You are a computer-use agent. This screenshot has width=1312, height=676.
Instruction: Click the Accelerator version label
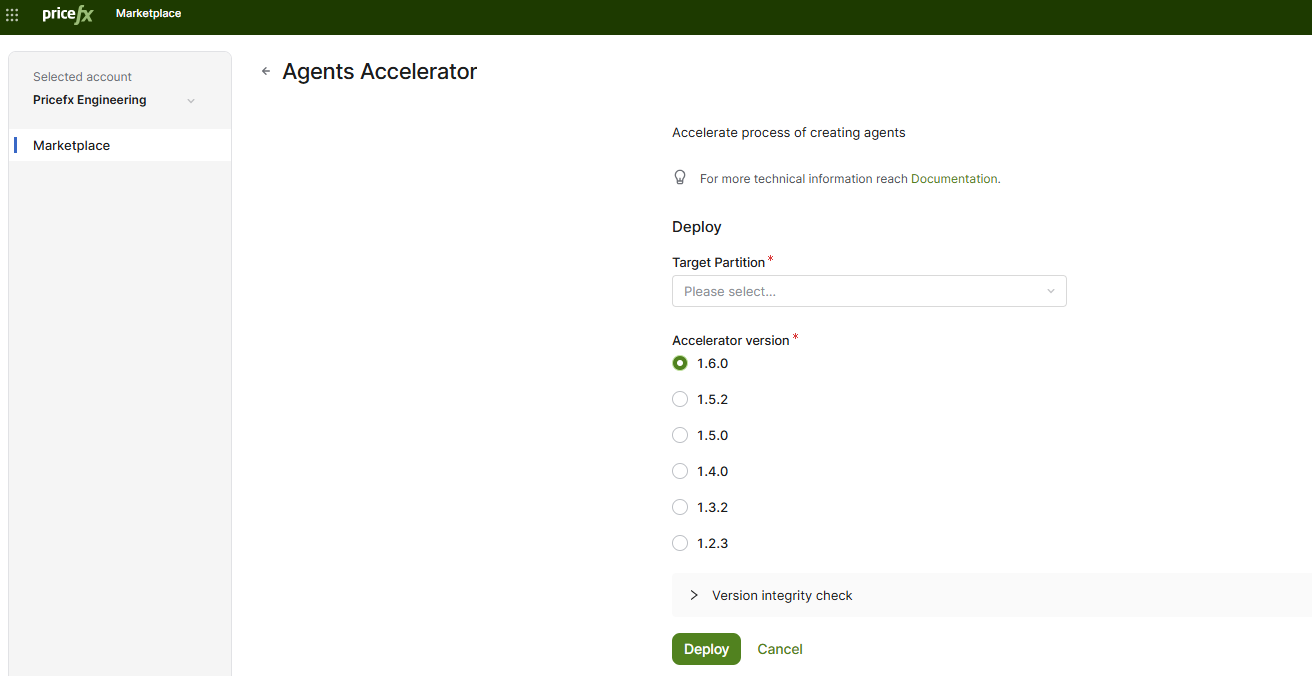tap(731, 340)
